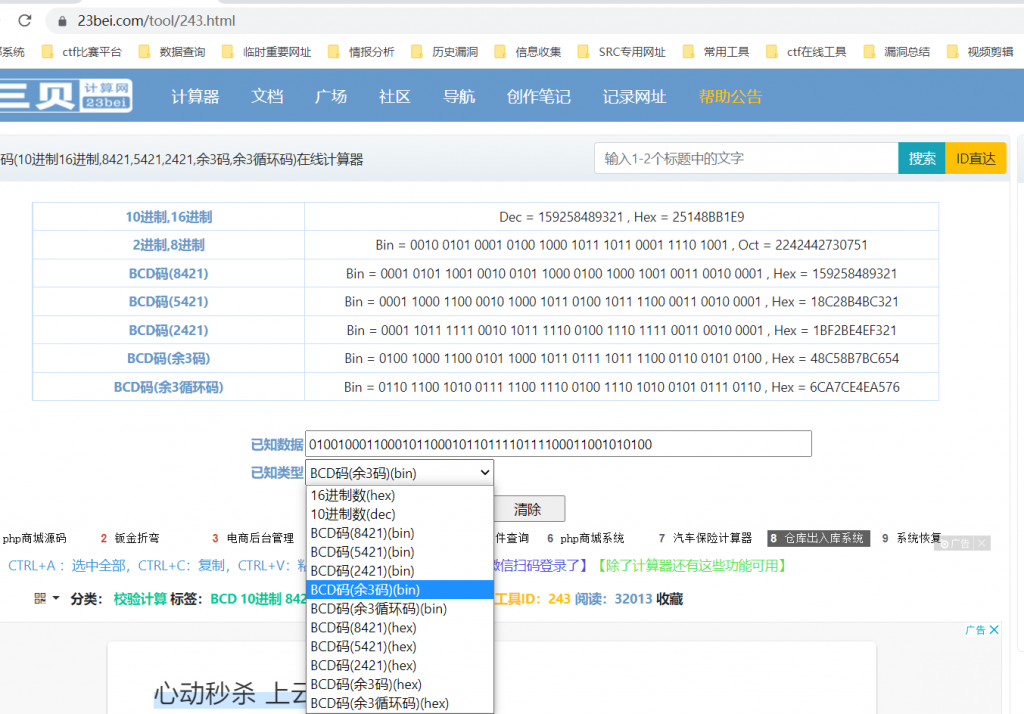Select BCD码(8421)(bin) option
The image size is (1024, 714).
[400, 533]
